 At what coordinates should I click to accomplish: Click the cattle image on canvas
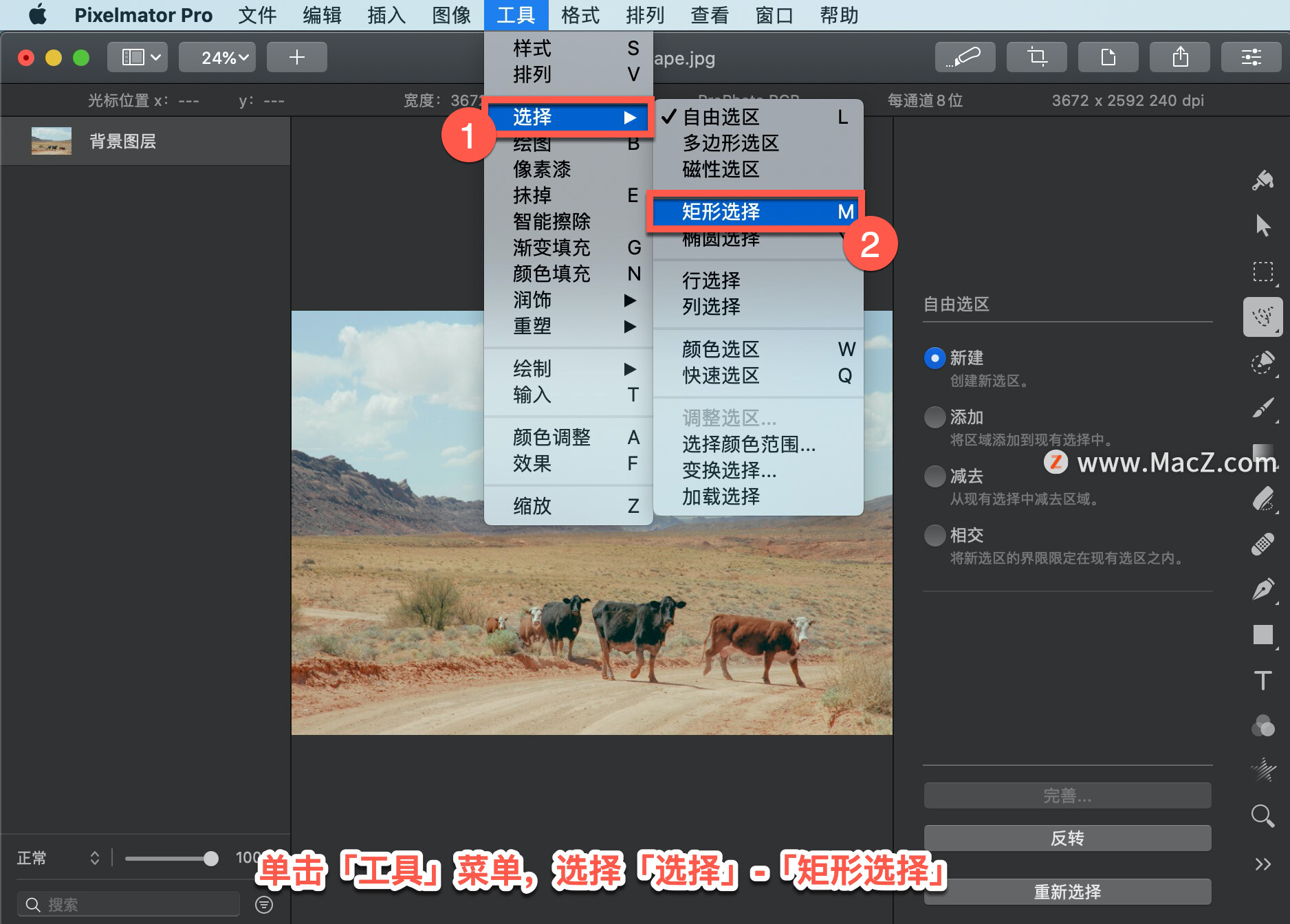click(591, 522)
